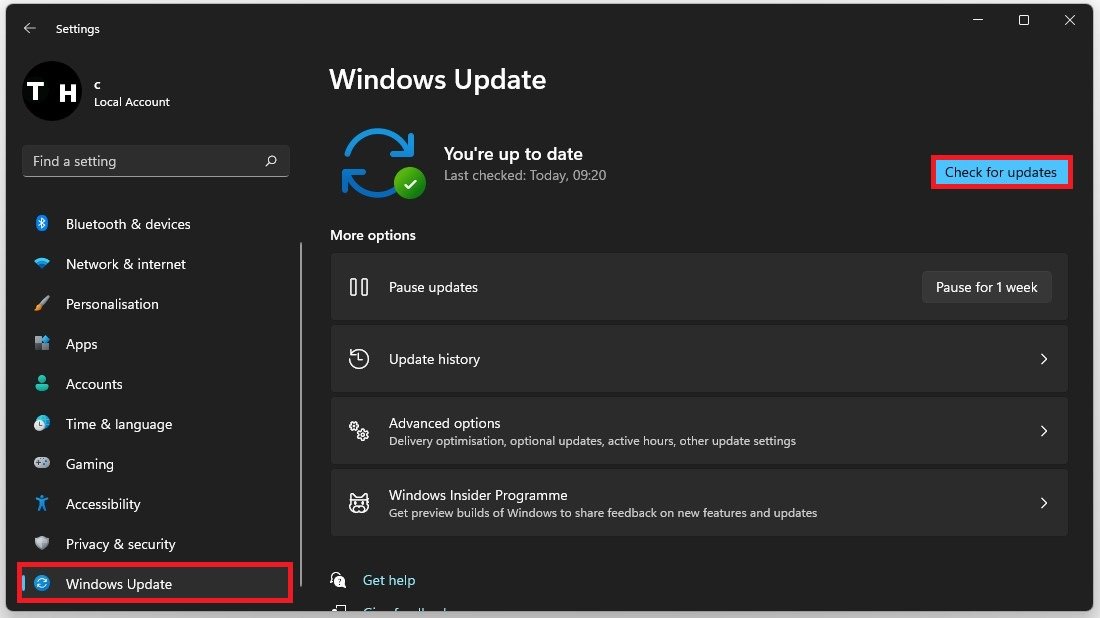Maximize the Settings window

click(x=1024, y=20)
